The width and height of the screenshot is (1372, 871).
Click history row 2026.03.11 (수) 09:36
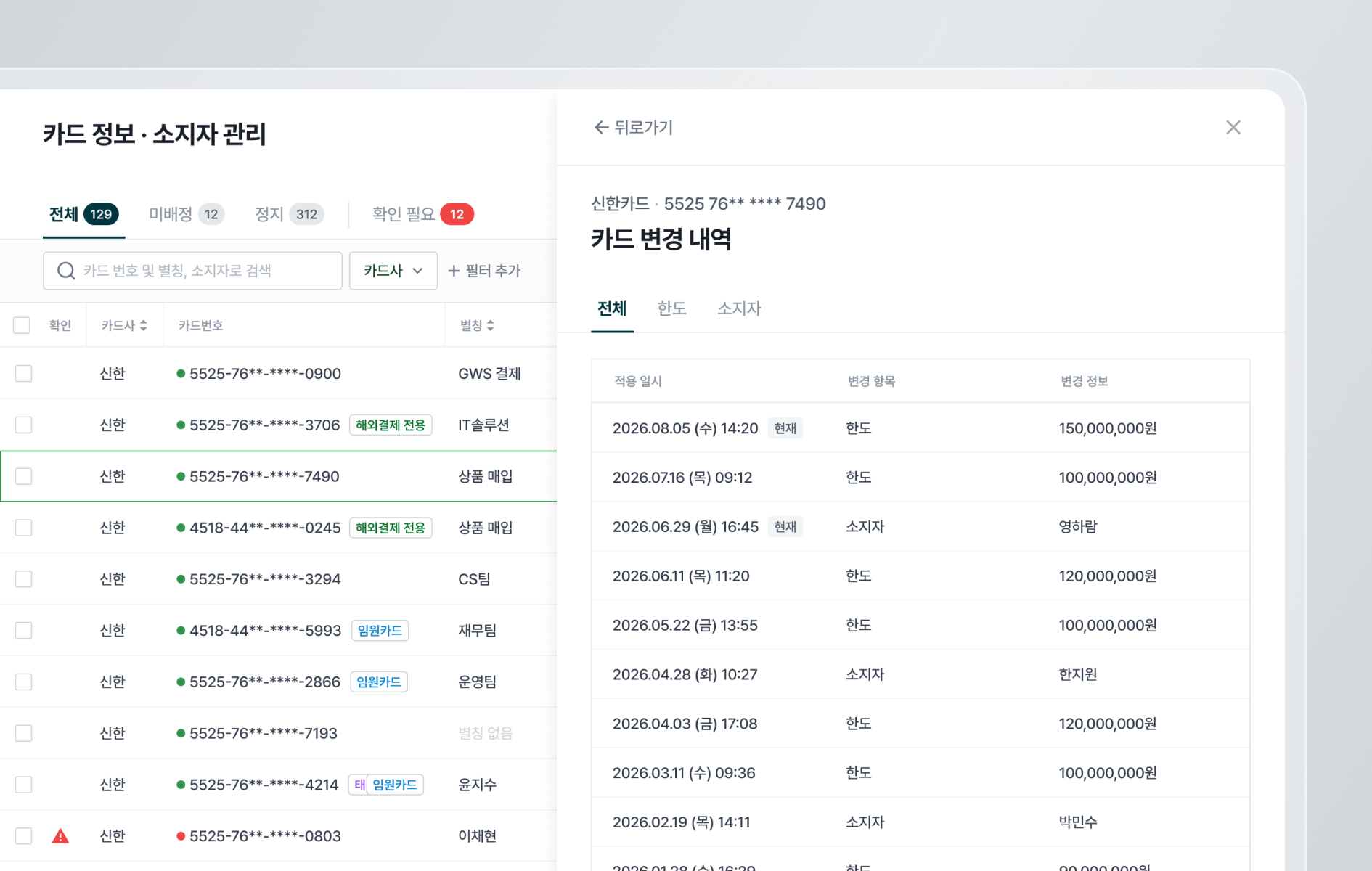click(x=920, y=773)
